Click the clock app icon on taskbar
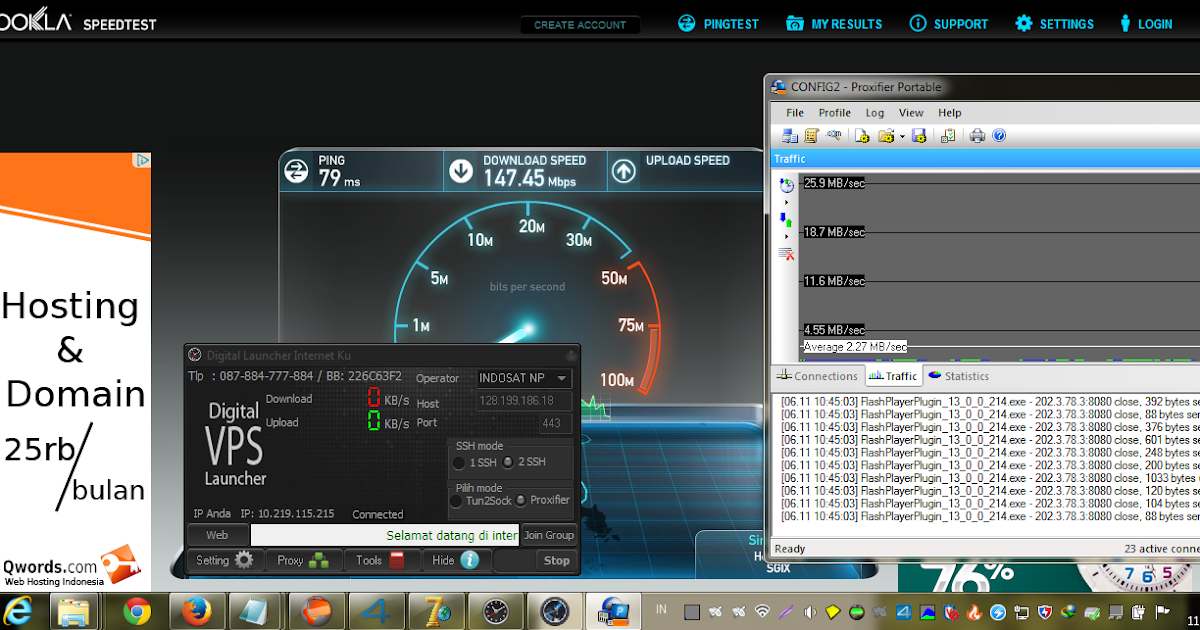Image resolution: width=1200 pixels, height=630 pixels. [496, 610]
